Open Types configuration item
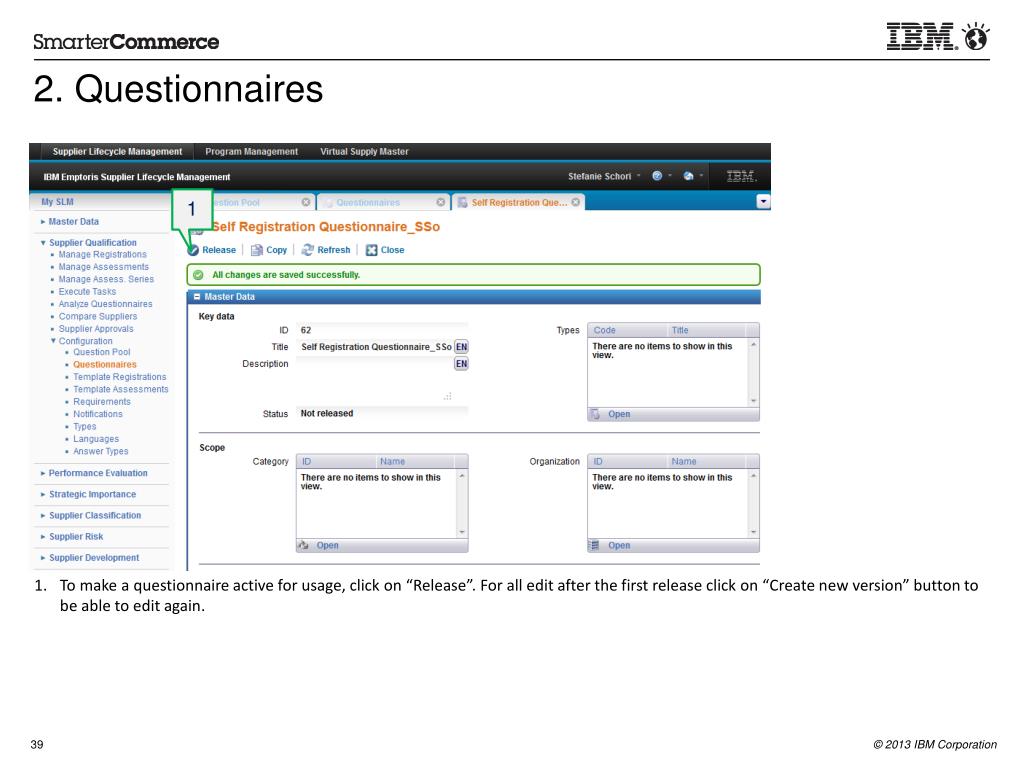Screen dimensions: 1024x768 click(84, 426)
